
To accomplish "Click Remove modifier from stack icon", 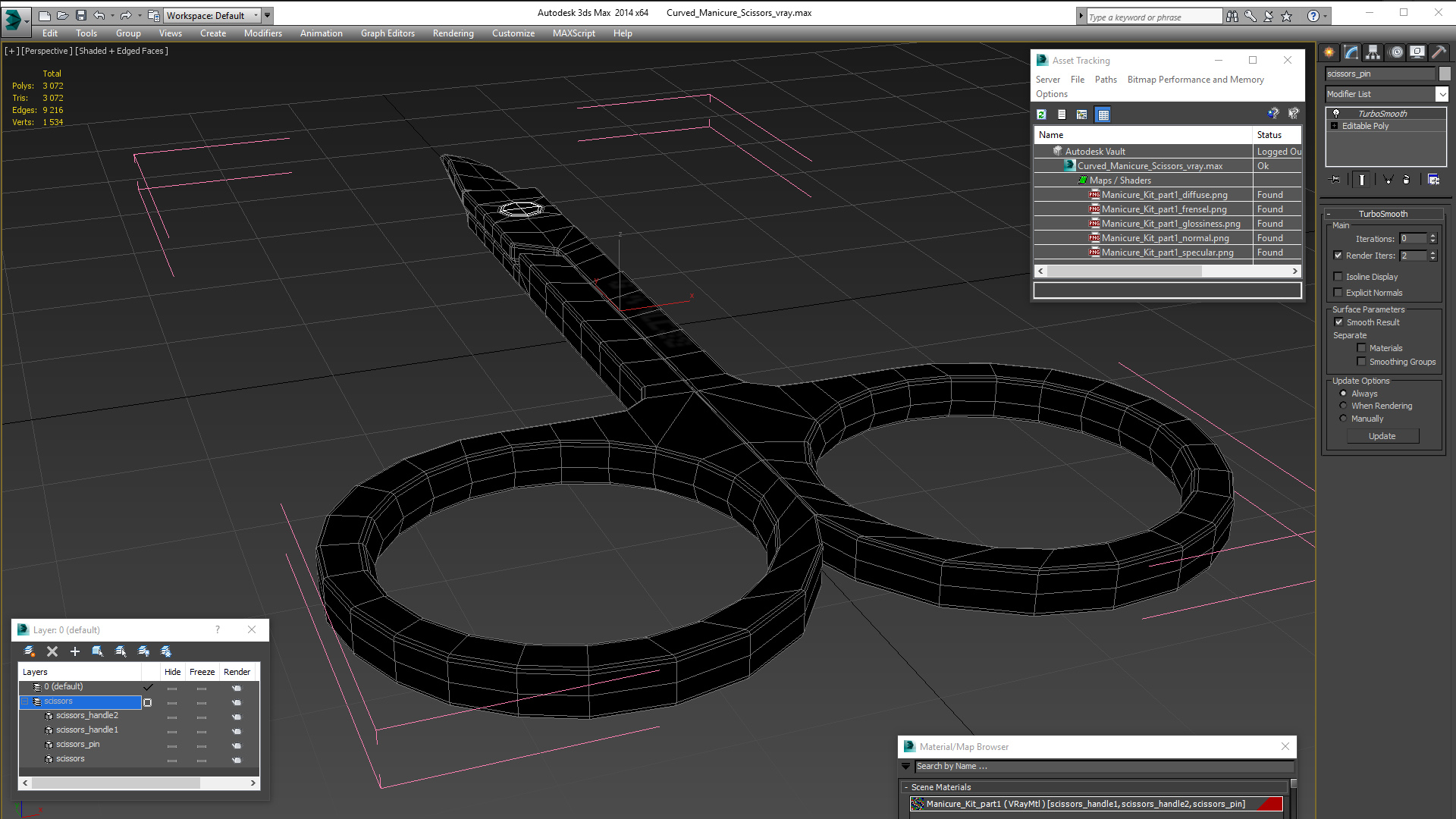I will click(x=1406, y=180).
